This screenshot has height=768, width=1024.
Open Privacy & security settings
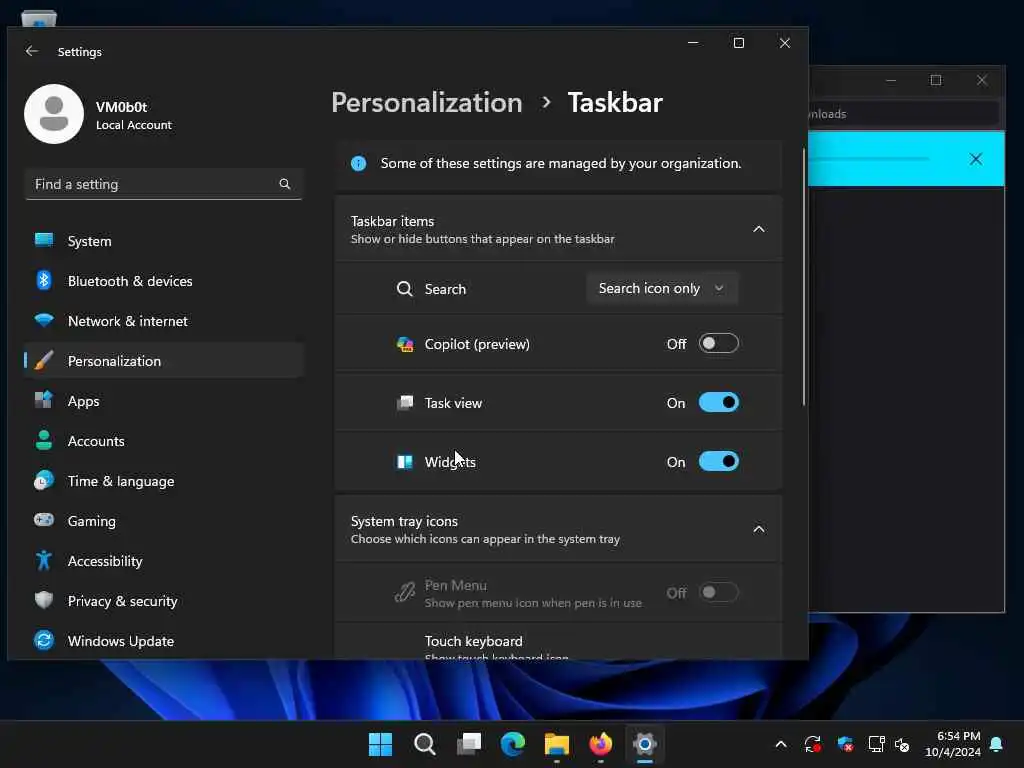click(164, 601)
